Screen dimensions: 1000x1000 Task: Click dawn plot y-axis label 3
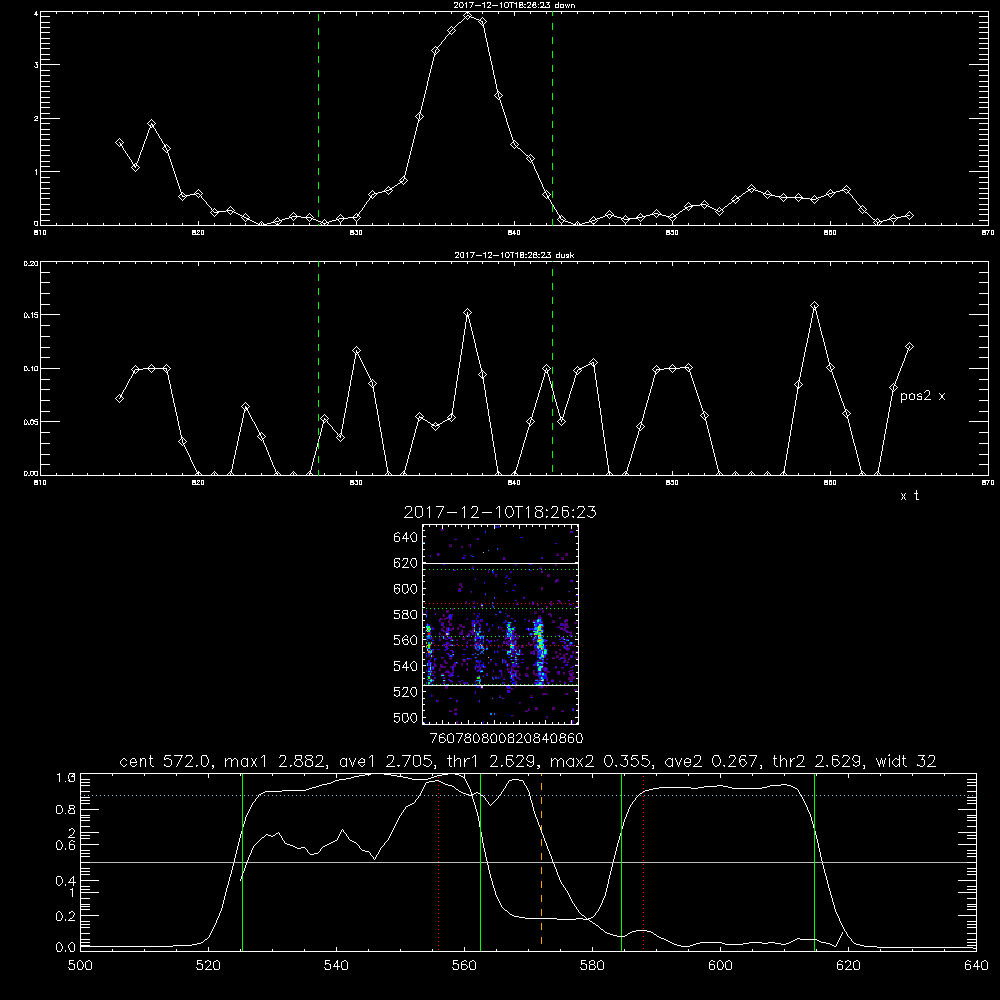point(36,65)
